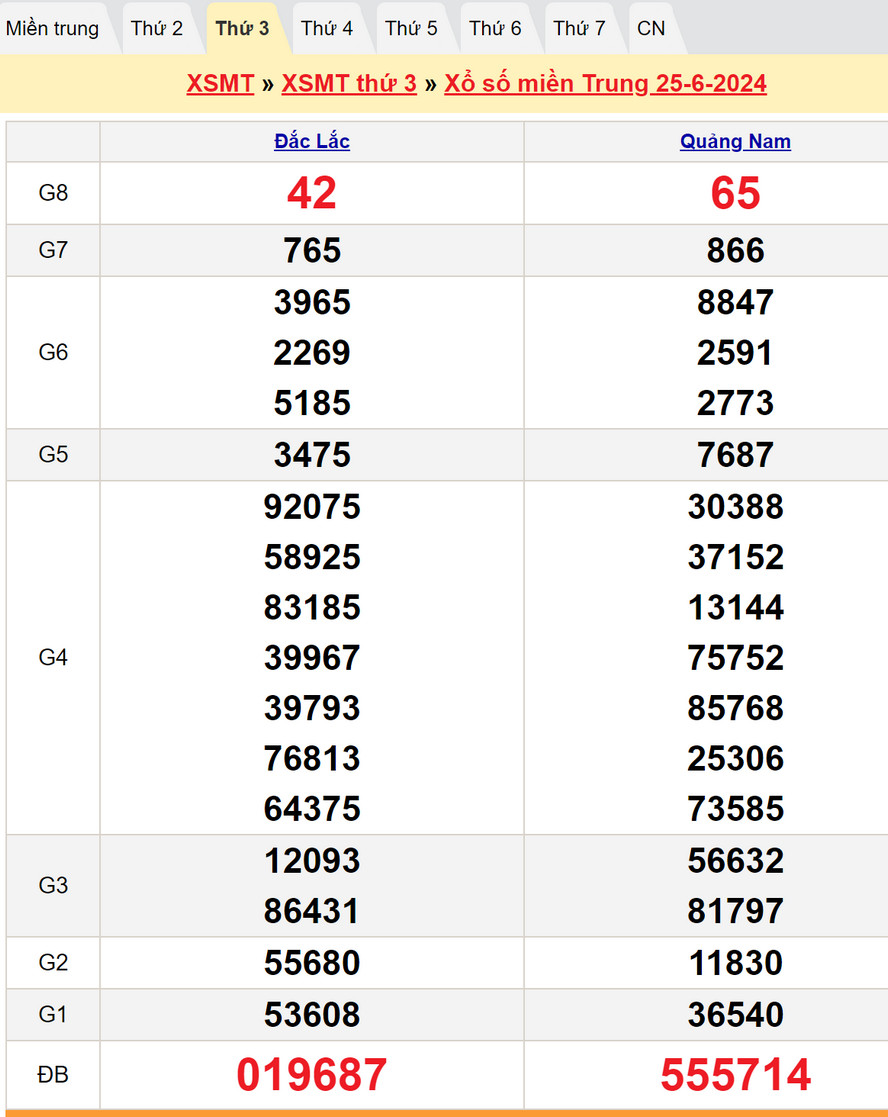Open the XSMT thứ 3 link
Screen dimensions: 888x1117
coord(349,83)
